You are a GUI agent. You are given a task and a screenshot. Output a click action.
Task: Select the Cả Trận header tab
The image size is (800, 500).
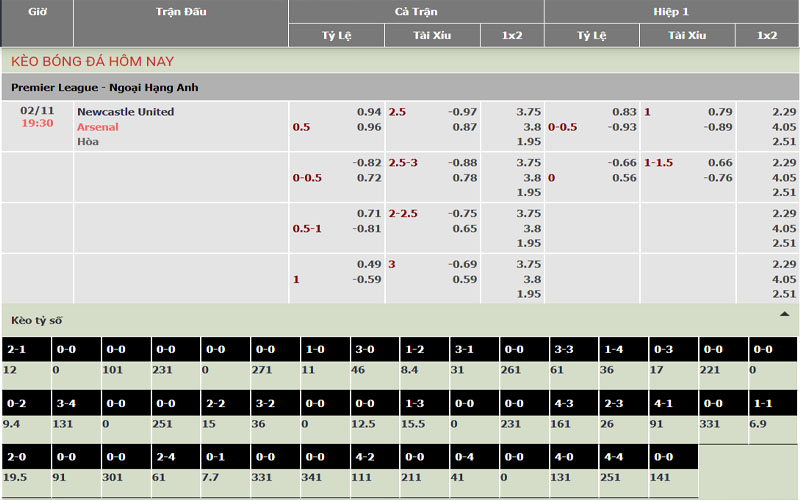(416, 11)
